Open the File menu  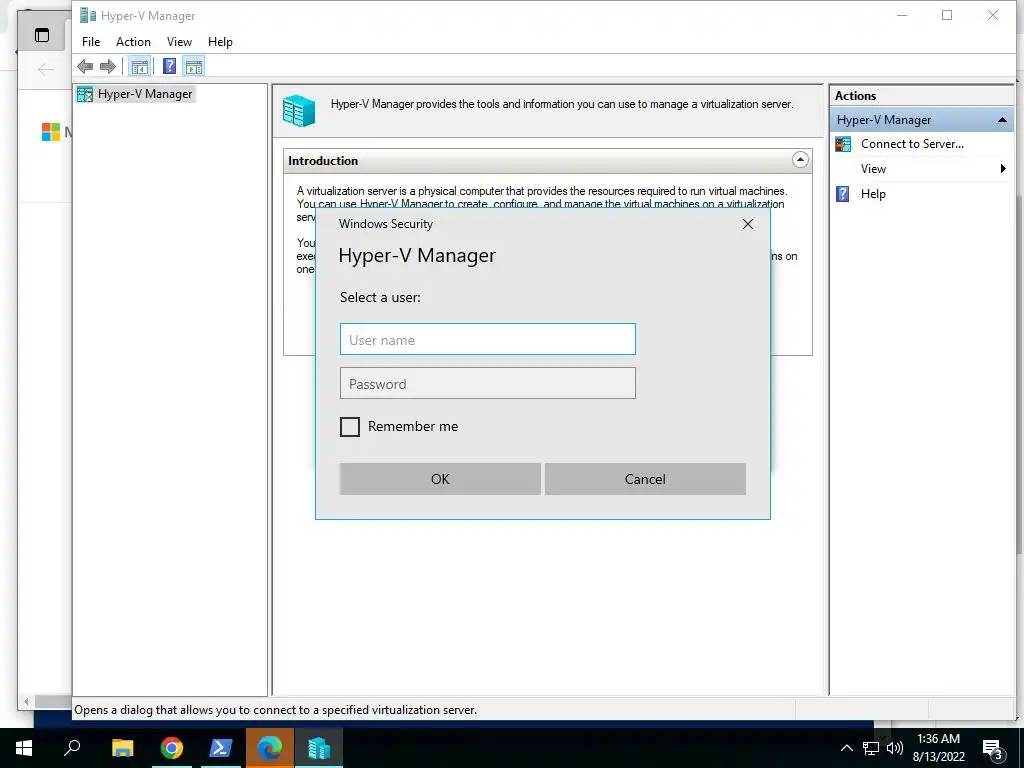click(91, 42)
